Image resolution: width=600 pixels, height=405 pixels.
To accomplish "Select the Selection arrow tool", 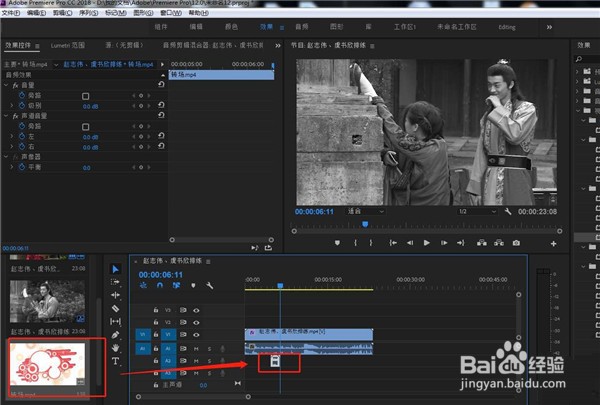I will click(x=115, y=269).
